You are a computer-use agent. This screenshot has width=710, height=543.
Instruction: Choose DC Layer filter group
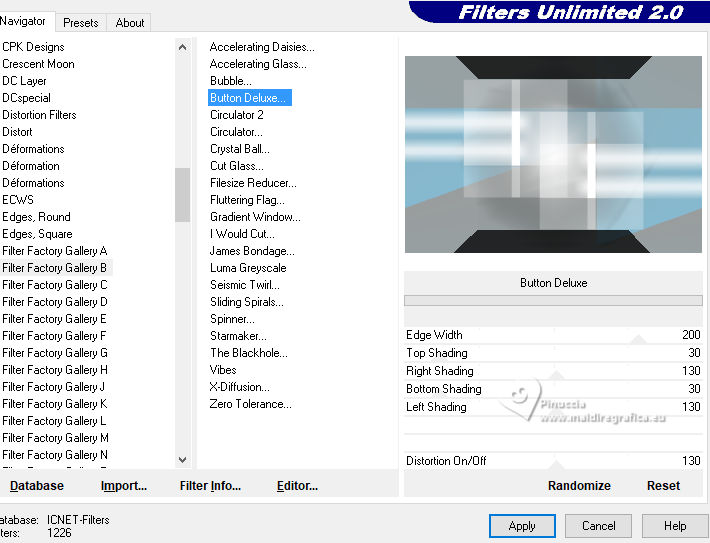point(24,81)
